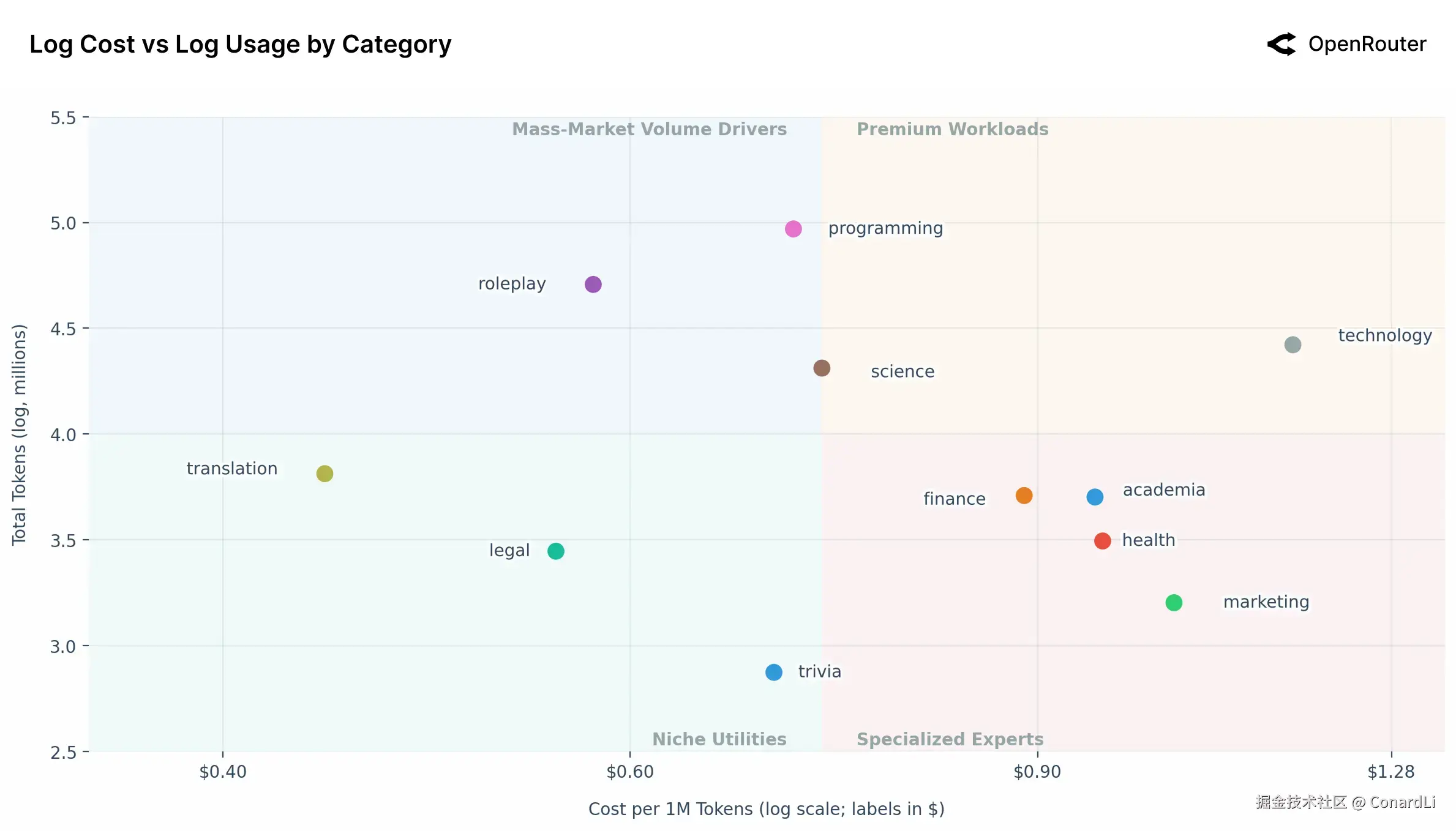Click the Mass-Market Volume Drivers label
Screen dimensions: 1456x831
pos(649,129)
